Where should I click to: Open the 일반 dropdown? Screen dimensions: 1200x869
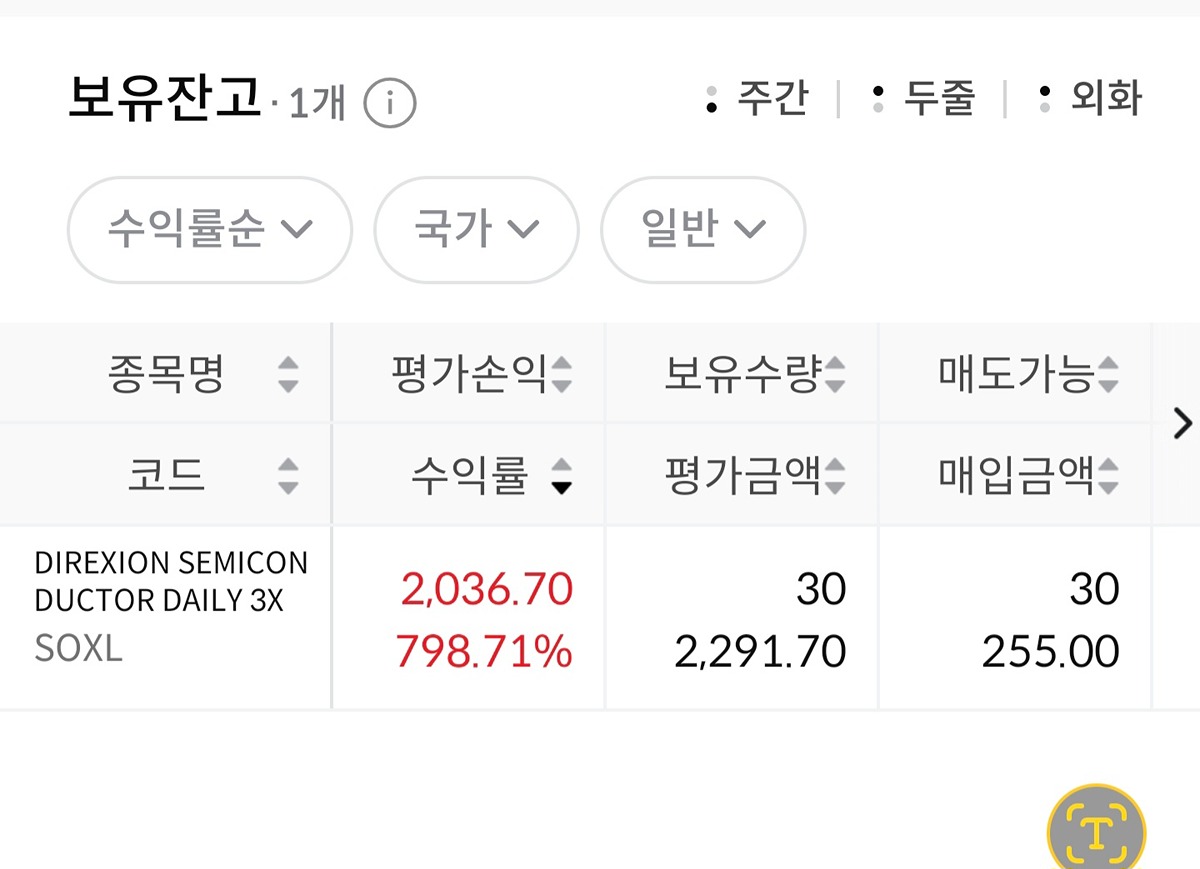pos(702,230)
